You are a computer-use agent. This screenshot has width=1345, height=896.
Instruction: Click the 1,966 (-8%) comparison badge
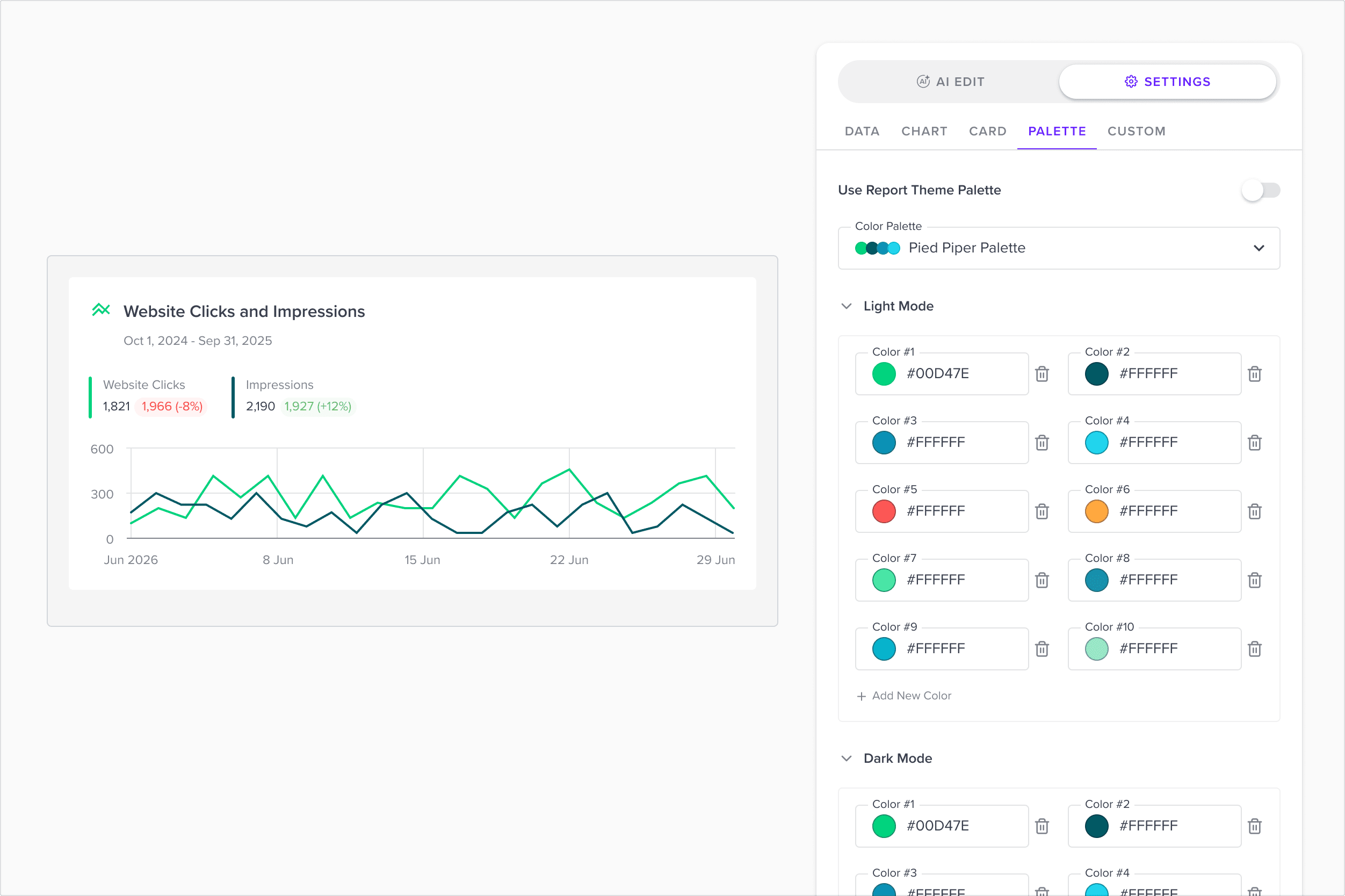pyautogui.click(x=172, y=406)
